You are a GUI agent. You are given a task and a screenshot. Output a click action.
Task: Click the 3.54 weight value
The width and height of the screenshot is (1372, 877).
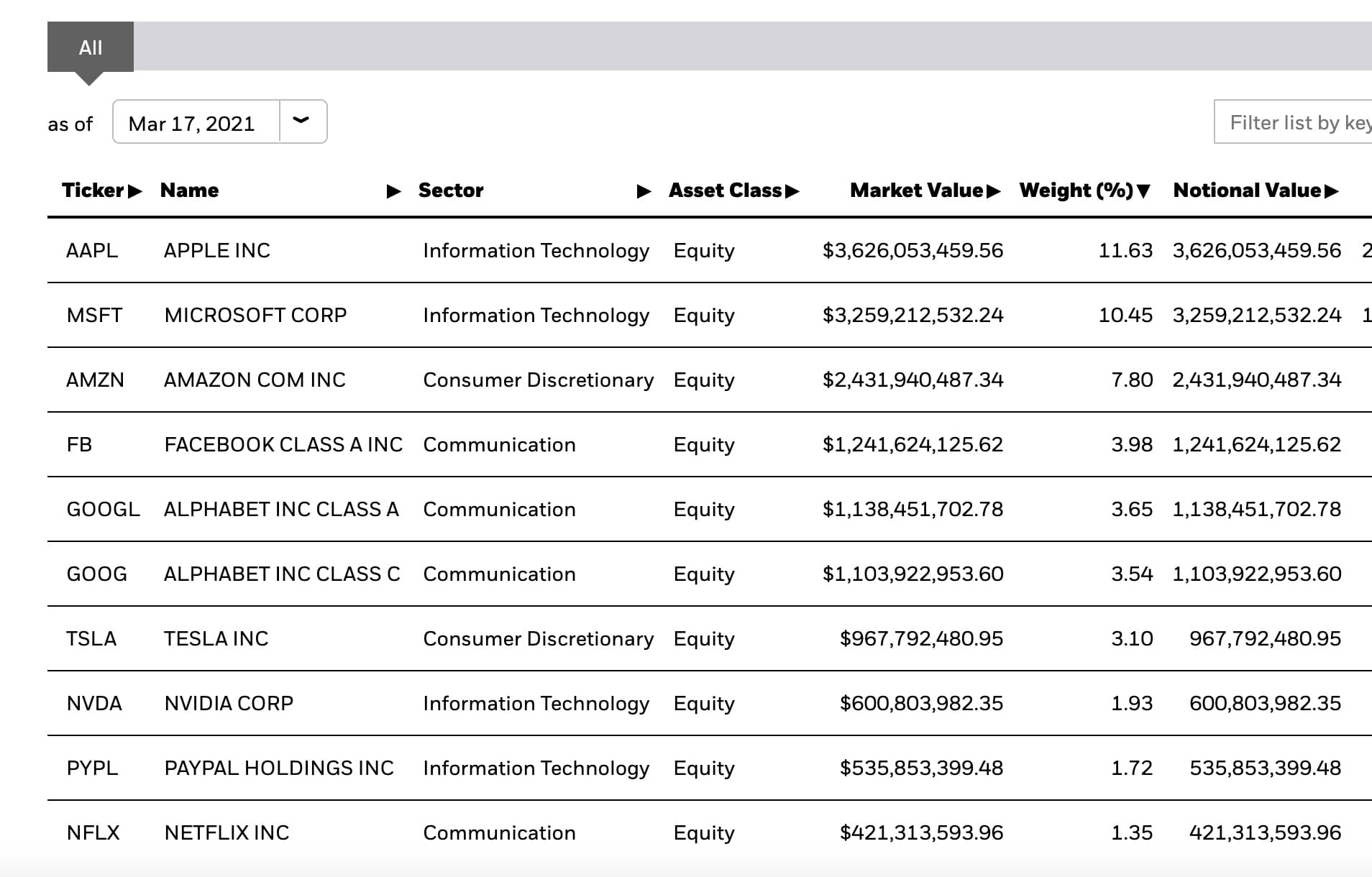coord(1132,574)
